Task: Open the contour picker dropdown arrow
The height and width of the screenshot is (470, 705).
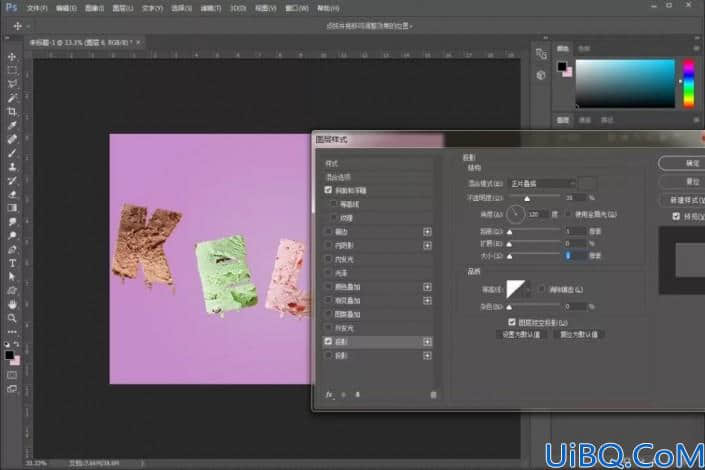Action: pos(528,290)
